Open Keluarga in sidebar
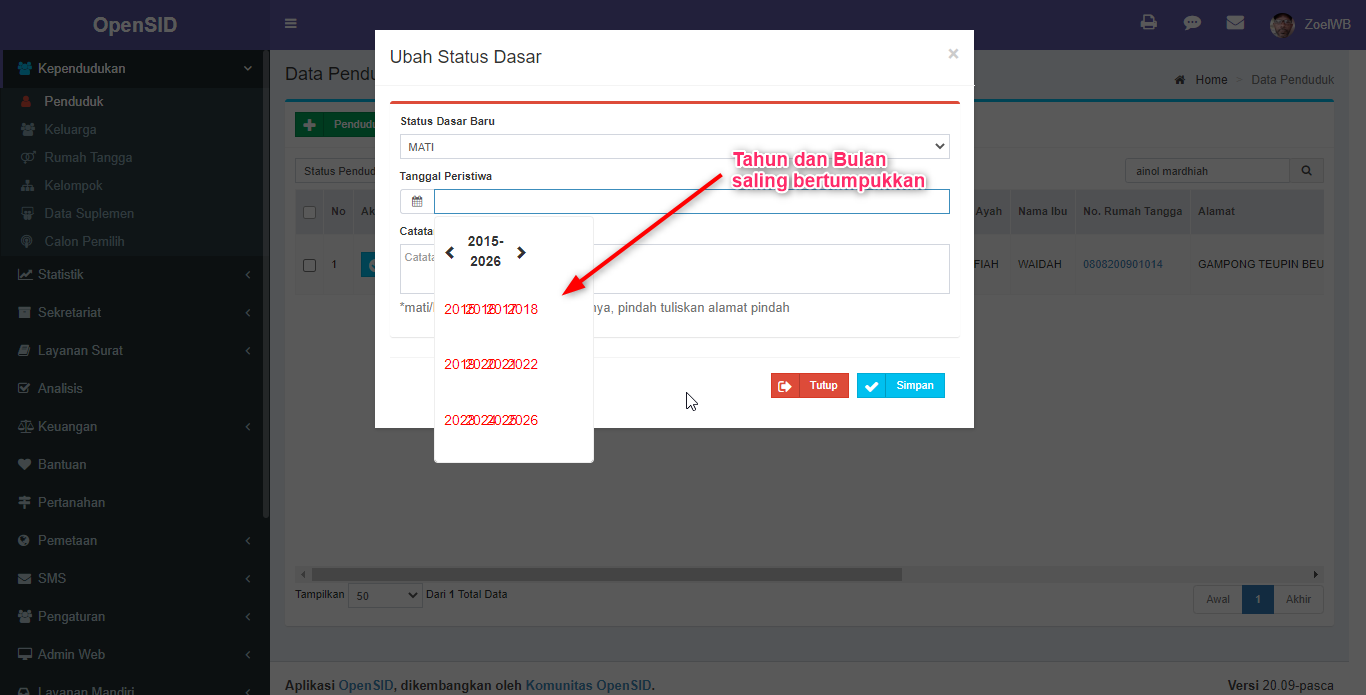1366x695 pixels. (x=70, y=129)
